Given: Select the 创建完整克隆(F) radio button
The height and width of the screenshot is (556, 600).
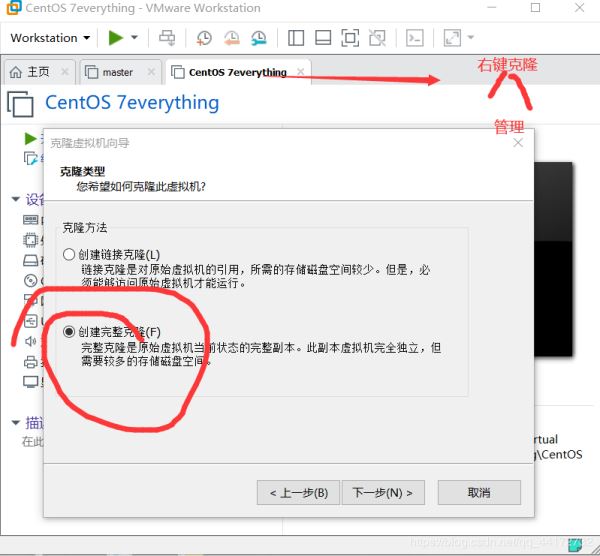Looking at the screenshot, I should click(69, 332).
